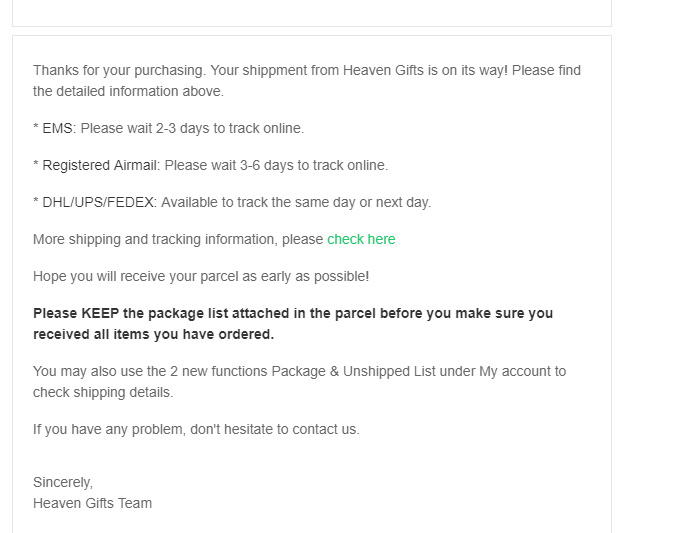Click the EMS tracking wait line

tap(168, 128)
